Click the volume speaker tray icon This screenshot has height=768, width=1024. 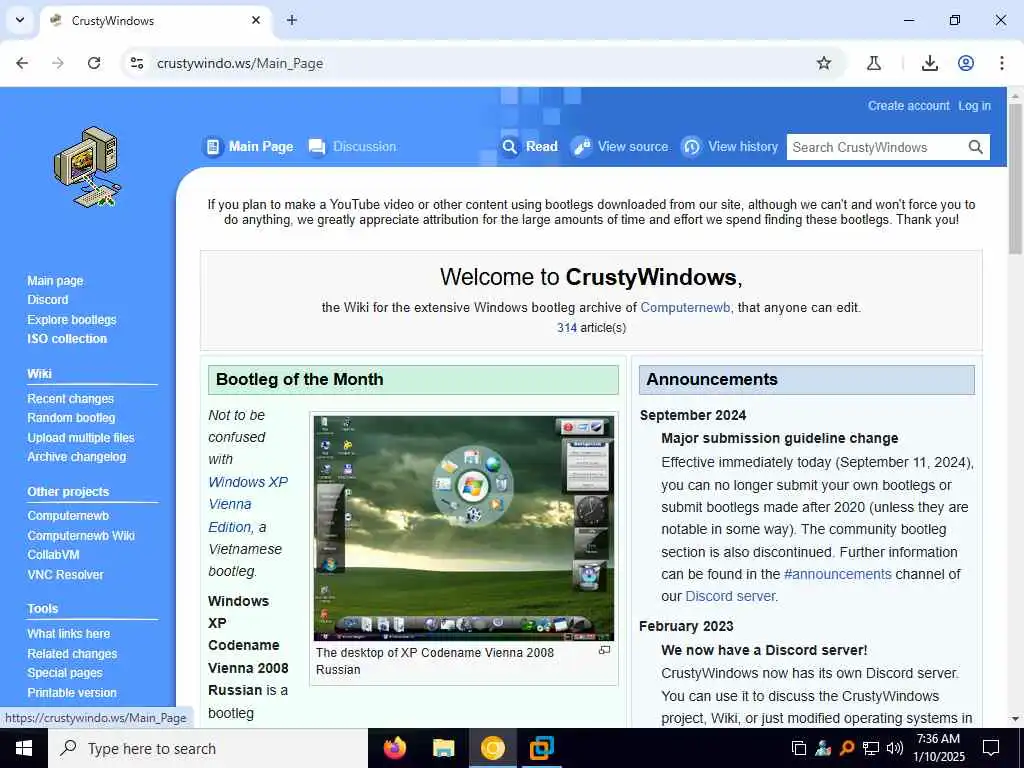(x=895, y=748)
